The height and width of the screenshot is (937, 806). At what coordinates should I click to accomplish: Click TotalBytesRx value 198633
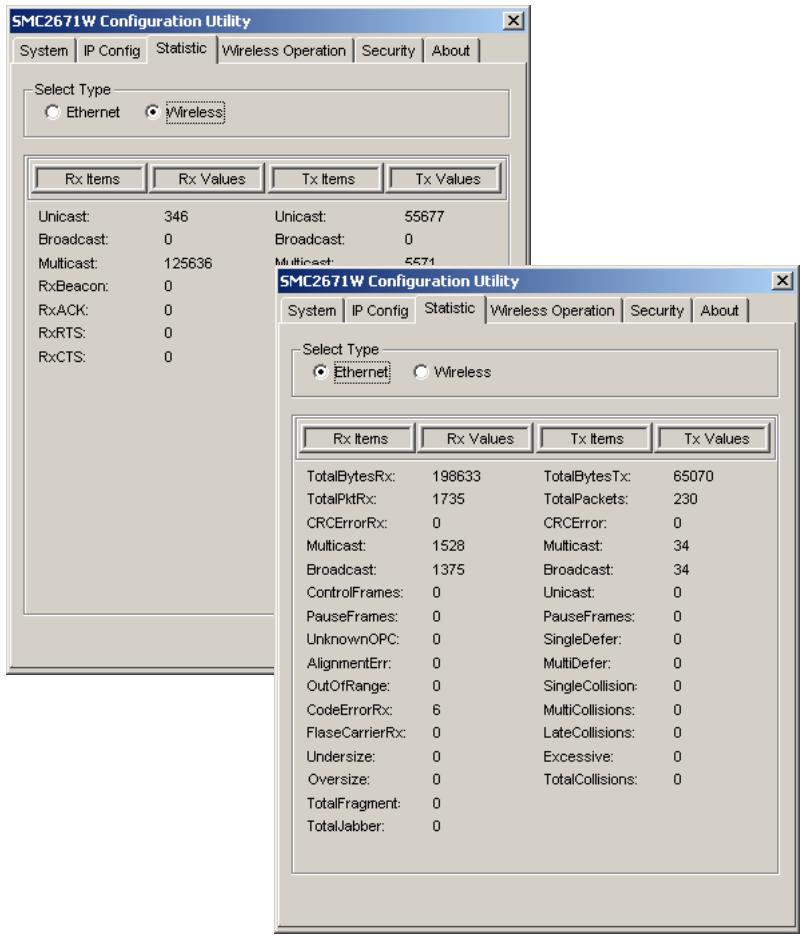point(456,476)
